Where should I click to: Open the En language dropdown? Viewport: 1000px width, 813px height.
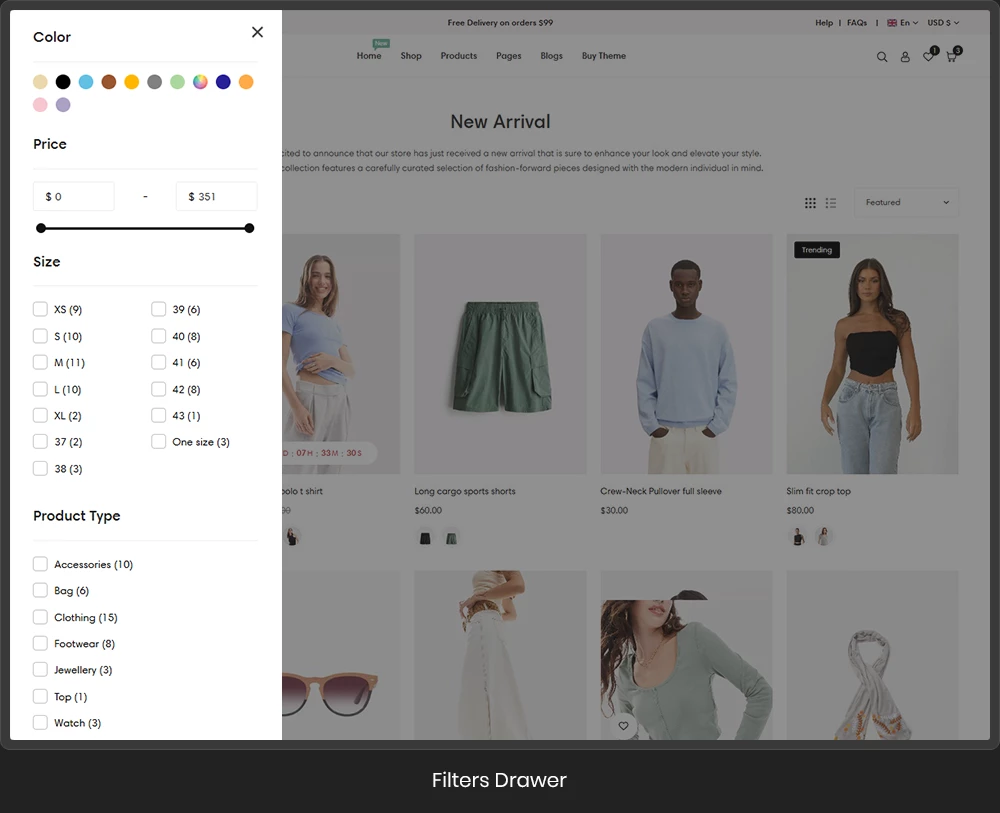(903, 23)
